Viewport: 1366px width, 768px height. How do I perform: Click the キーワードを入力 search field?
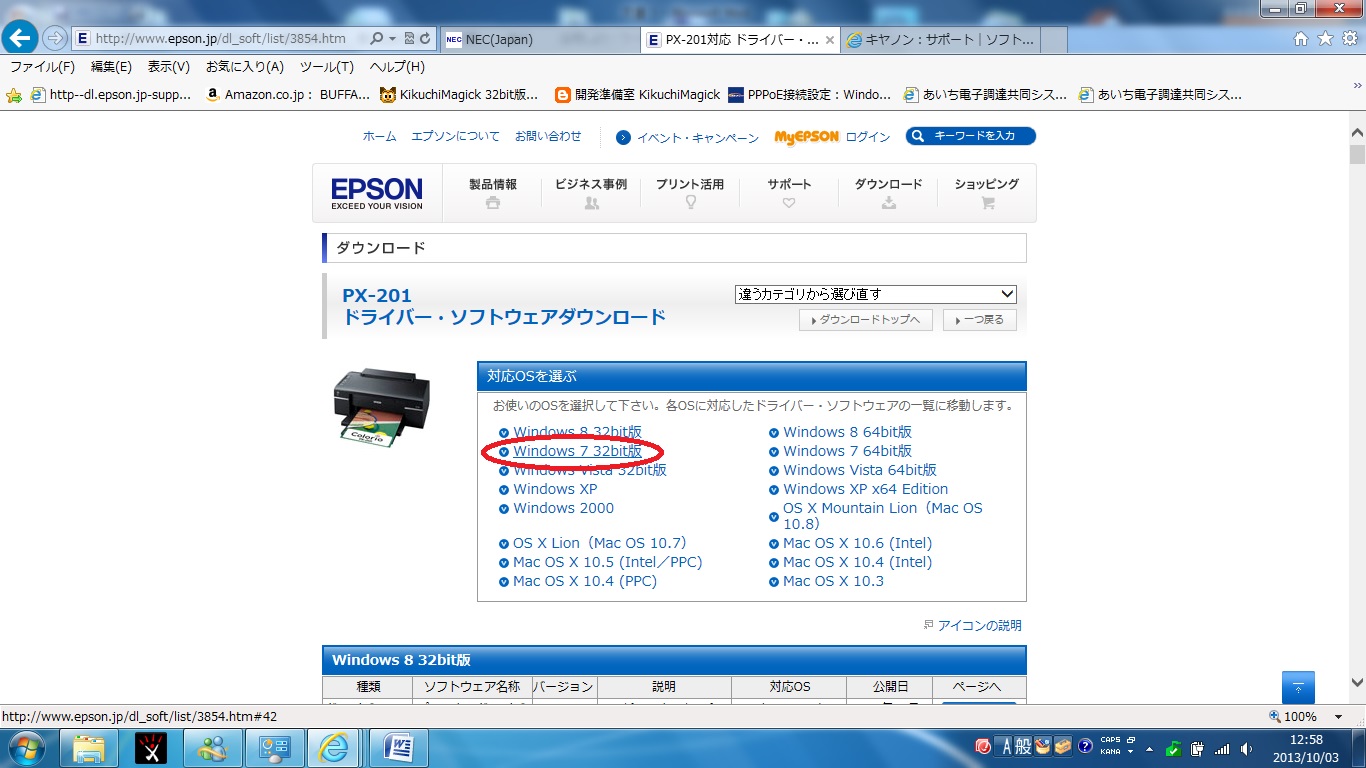tap(971, 136)
